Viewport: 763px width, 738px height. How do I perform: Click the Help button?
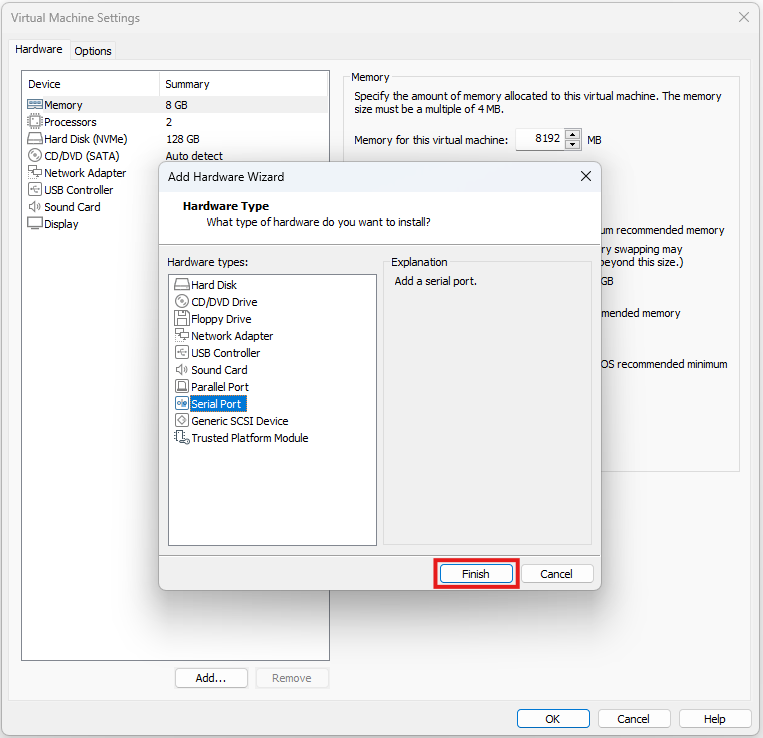[x=714, y=719]
